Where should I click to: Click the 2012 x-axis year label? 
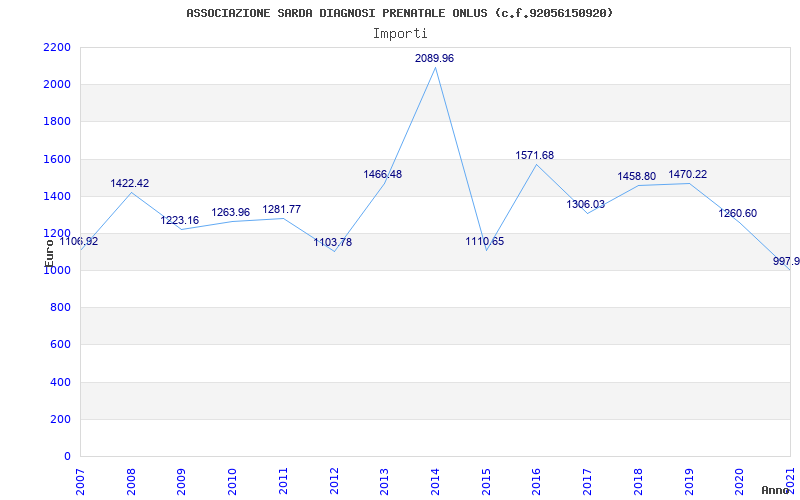click(x=334, y=482)
